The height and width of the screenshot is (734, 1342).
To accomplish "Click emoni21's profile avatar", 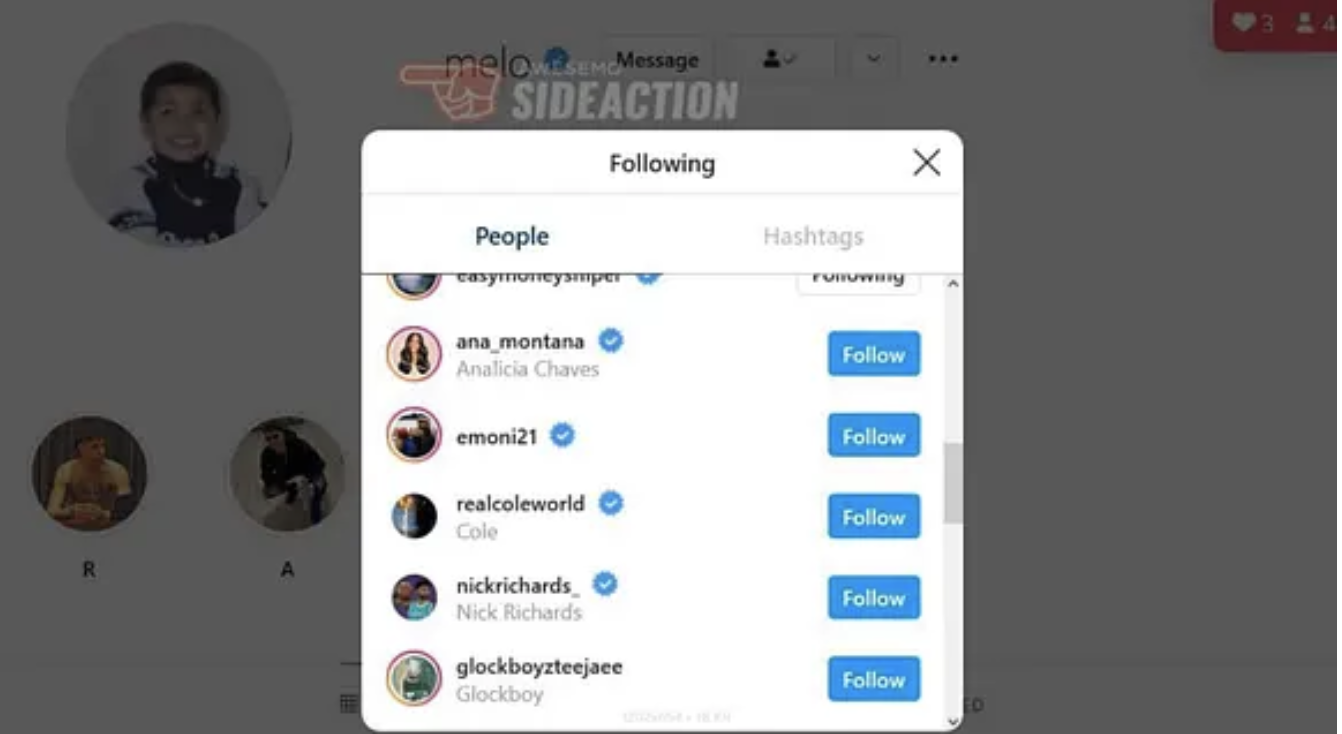I will [414, 435].
